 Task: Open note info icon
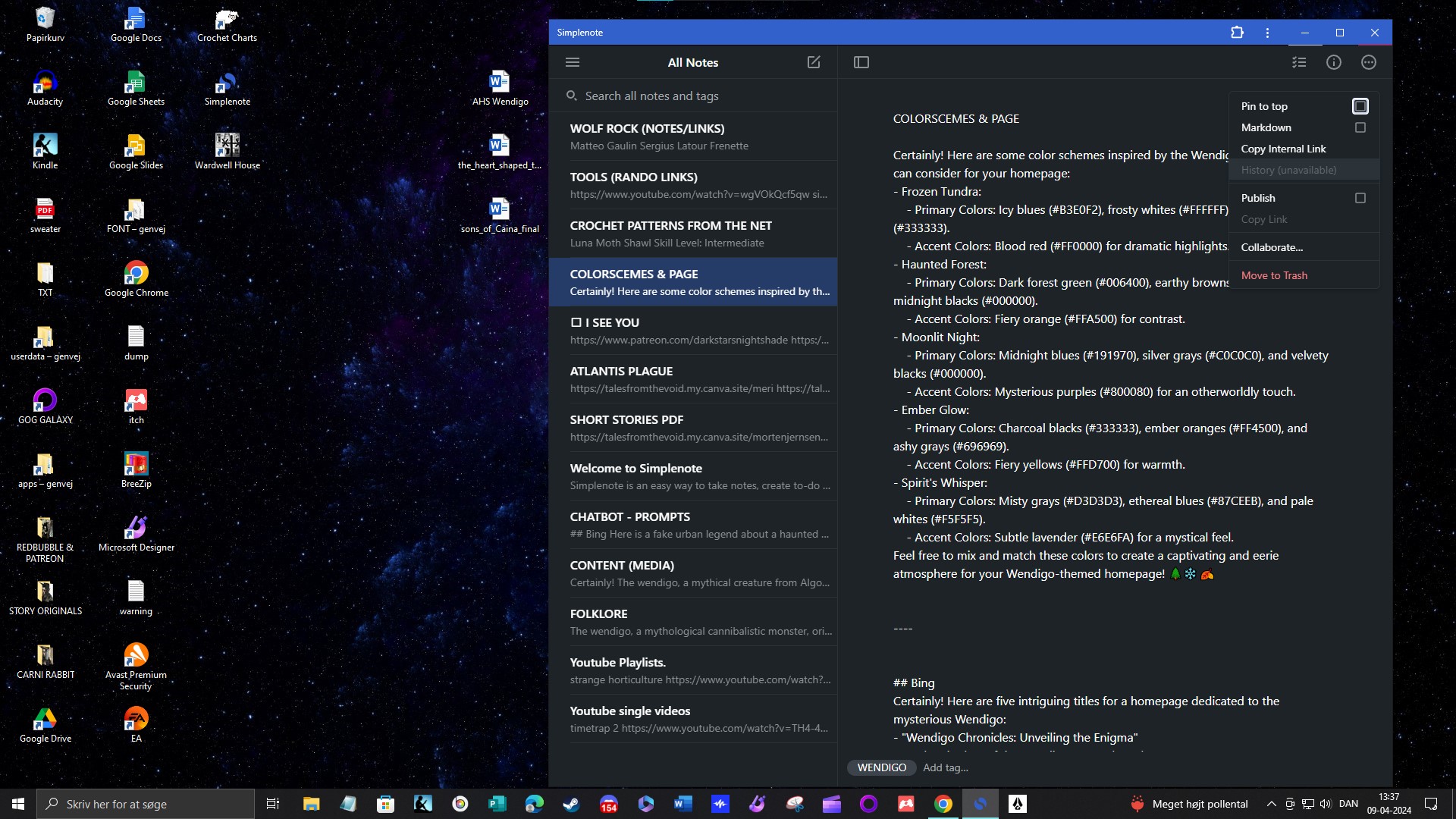1334,62
